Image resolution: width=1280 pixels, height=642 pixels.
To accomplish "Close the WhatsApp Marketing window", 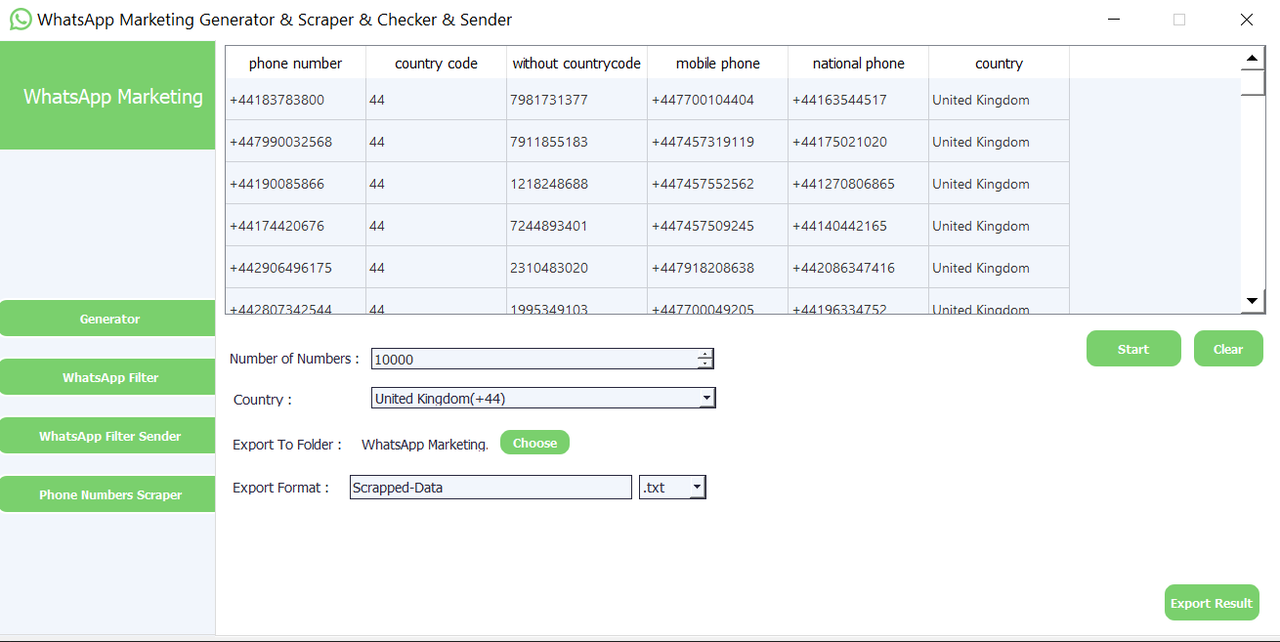I will click(x=1246, y=20).
